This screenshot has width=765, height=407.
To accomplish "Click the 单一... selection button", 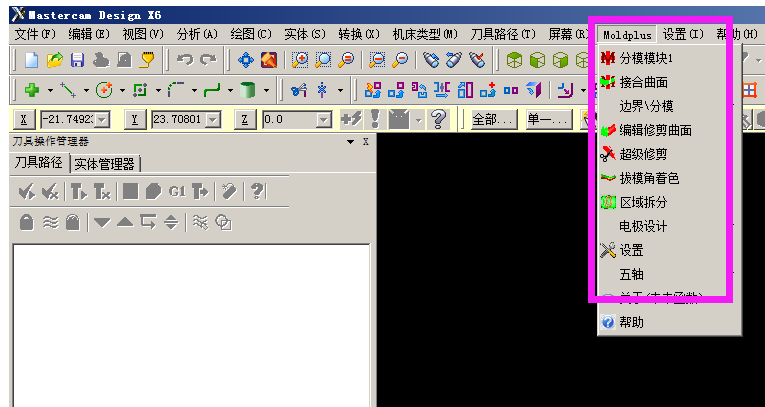I will (x=549, y=119).
